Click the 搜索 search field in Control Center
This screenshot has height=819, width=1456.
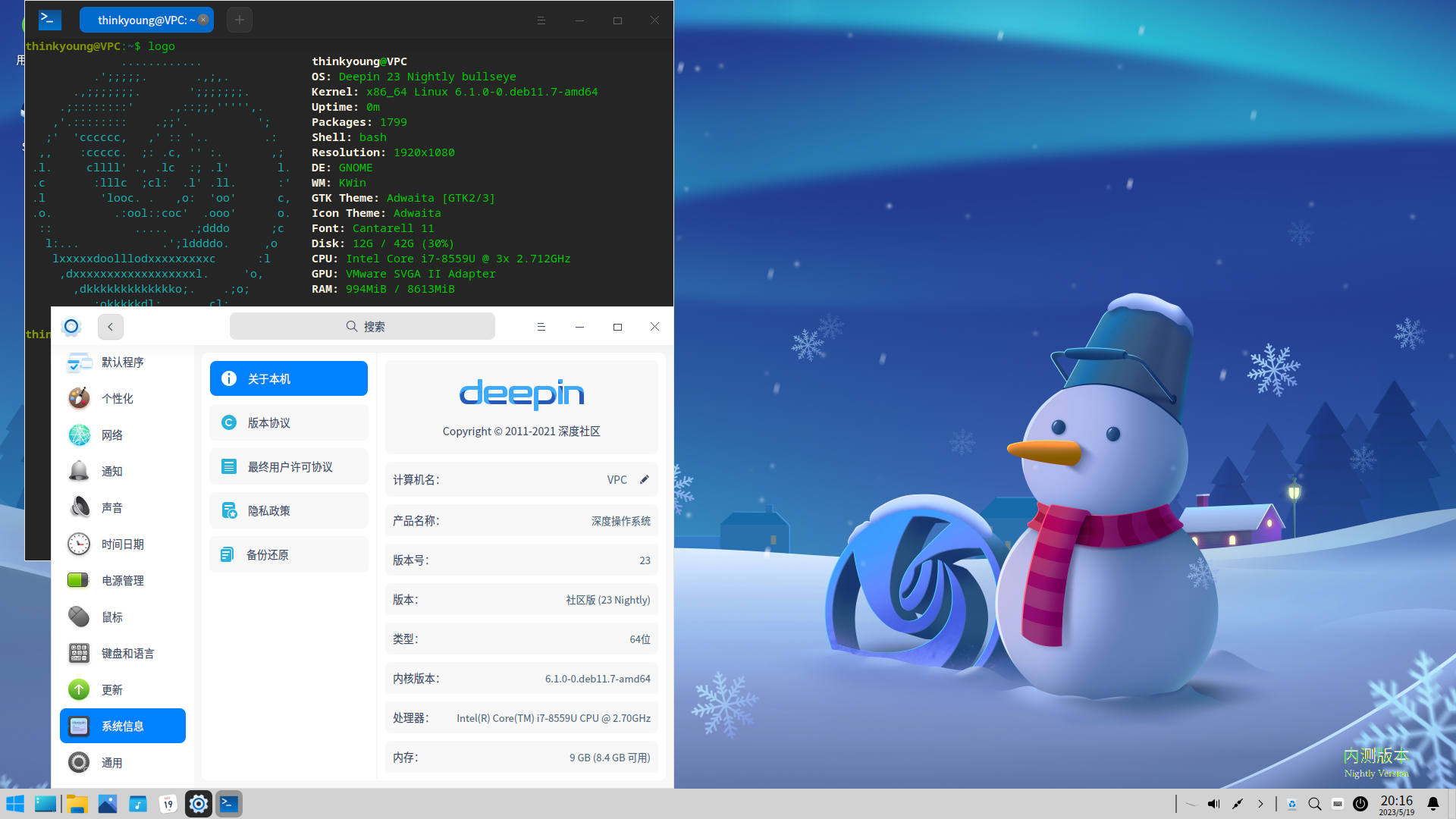[362, 327]
